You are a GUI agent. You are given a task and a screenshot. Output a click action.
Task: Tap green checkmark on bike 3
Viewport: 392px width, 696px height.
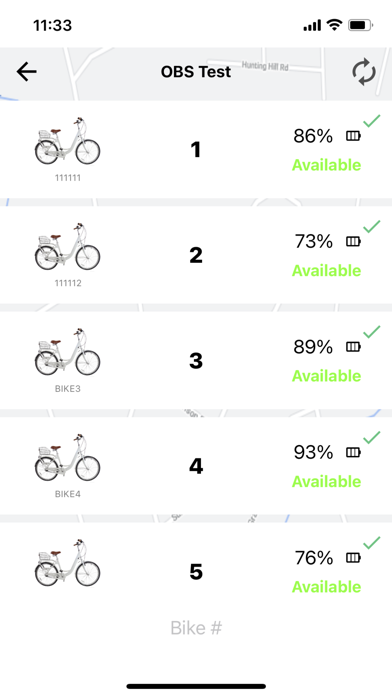[x=372, y=332]
